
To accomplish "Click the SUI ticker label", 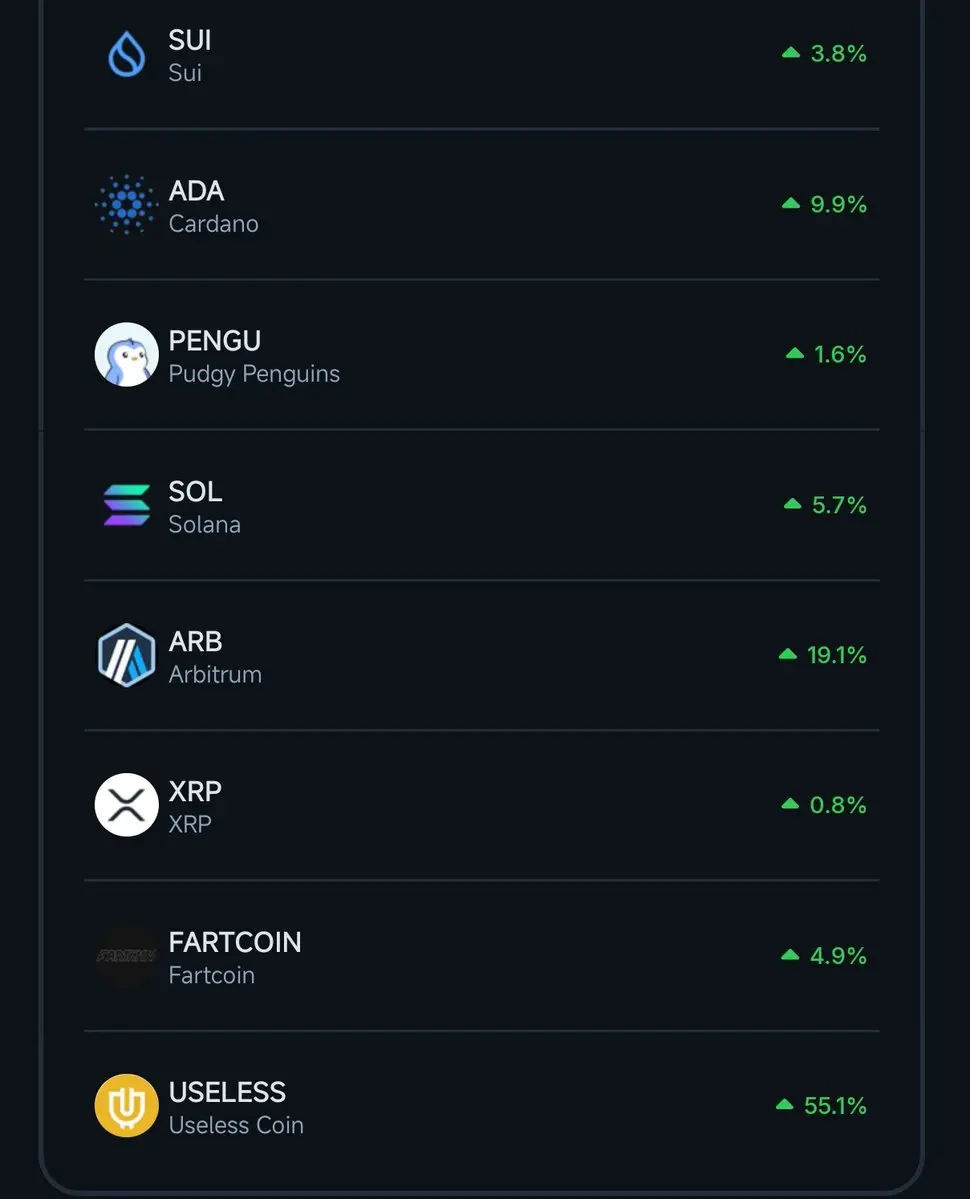I will click(x=190, y=40).
